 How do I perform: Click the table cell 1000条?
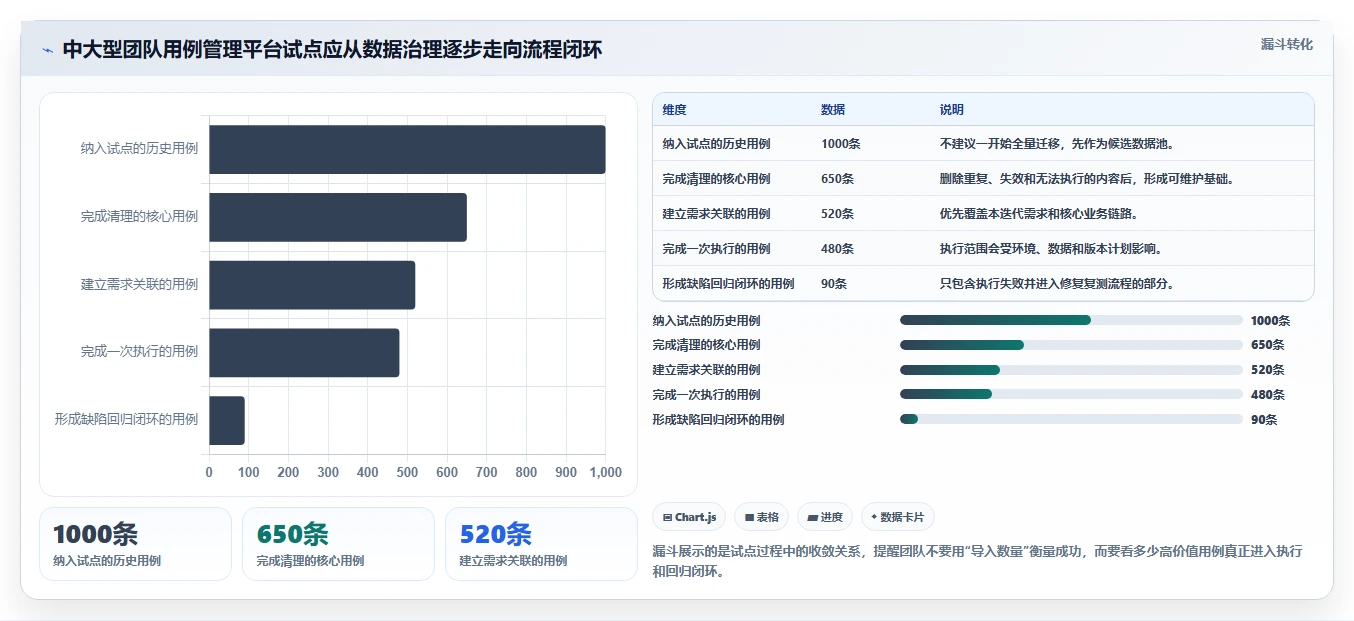840,144
